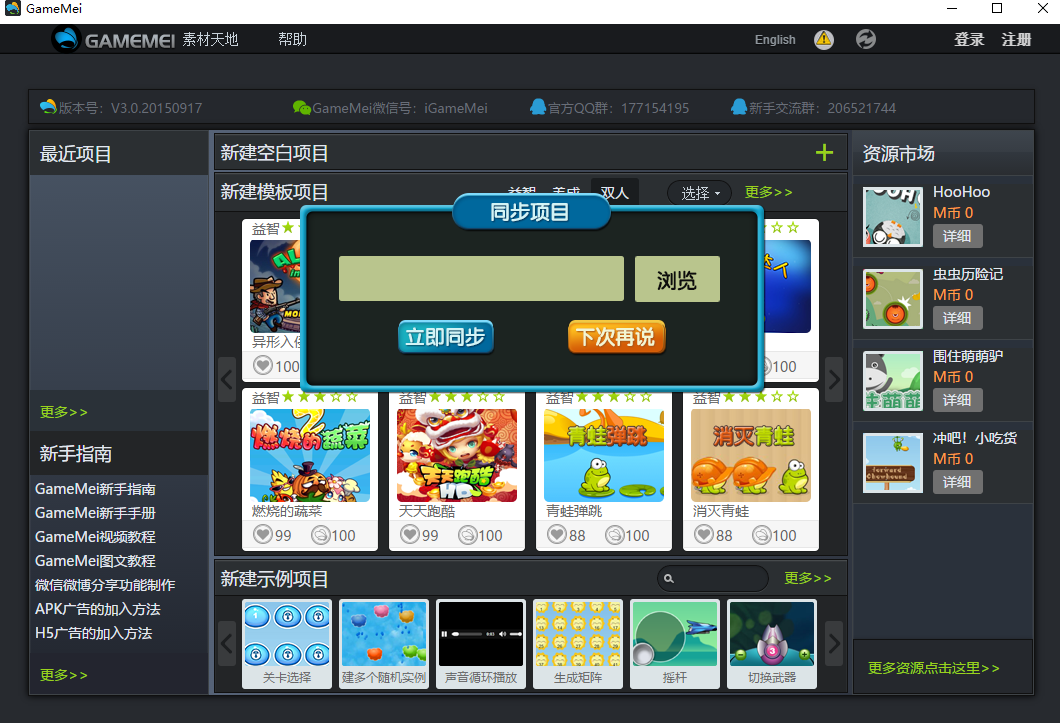Open 燃烧的蔬菜 template thumbnail

310,455
